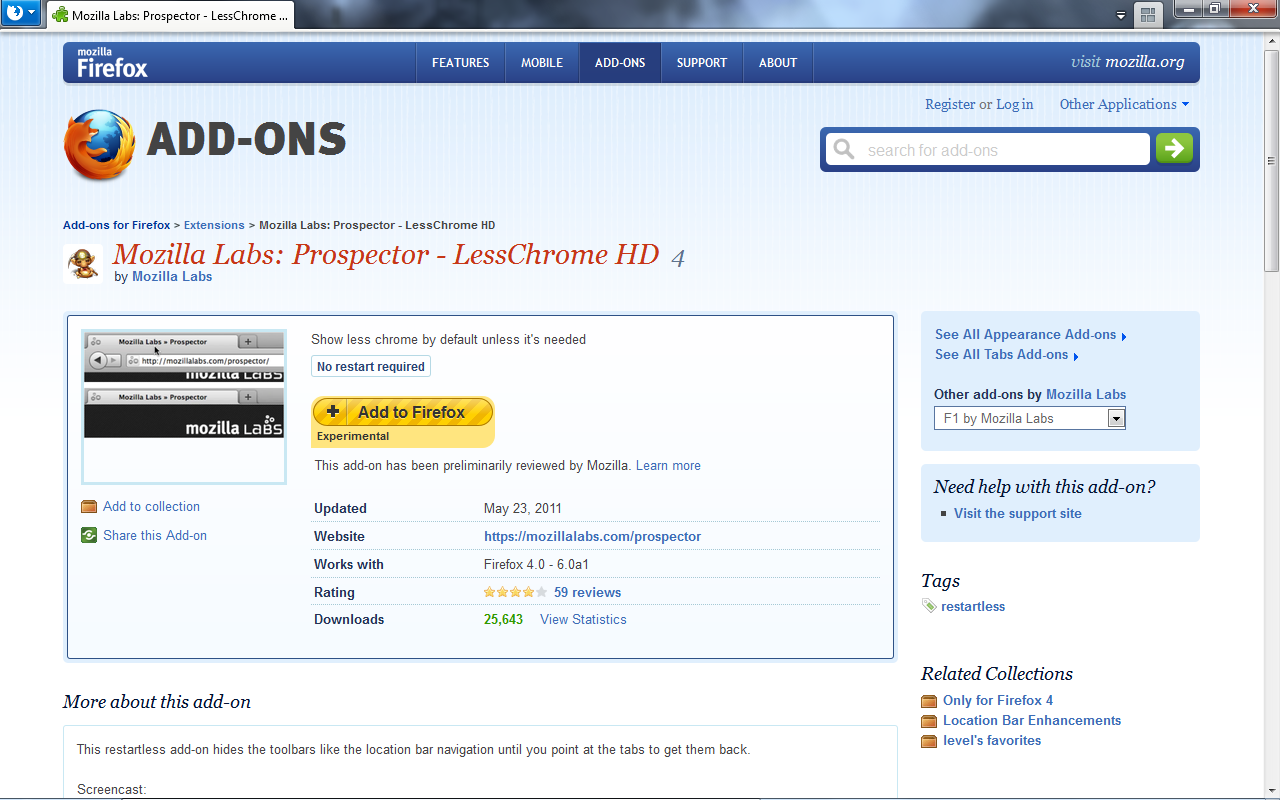Open the Firefox app menu button
The width and height of the screenshot is (1280, 800).
21,14
